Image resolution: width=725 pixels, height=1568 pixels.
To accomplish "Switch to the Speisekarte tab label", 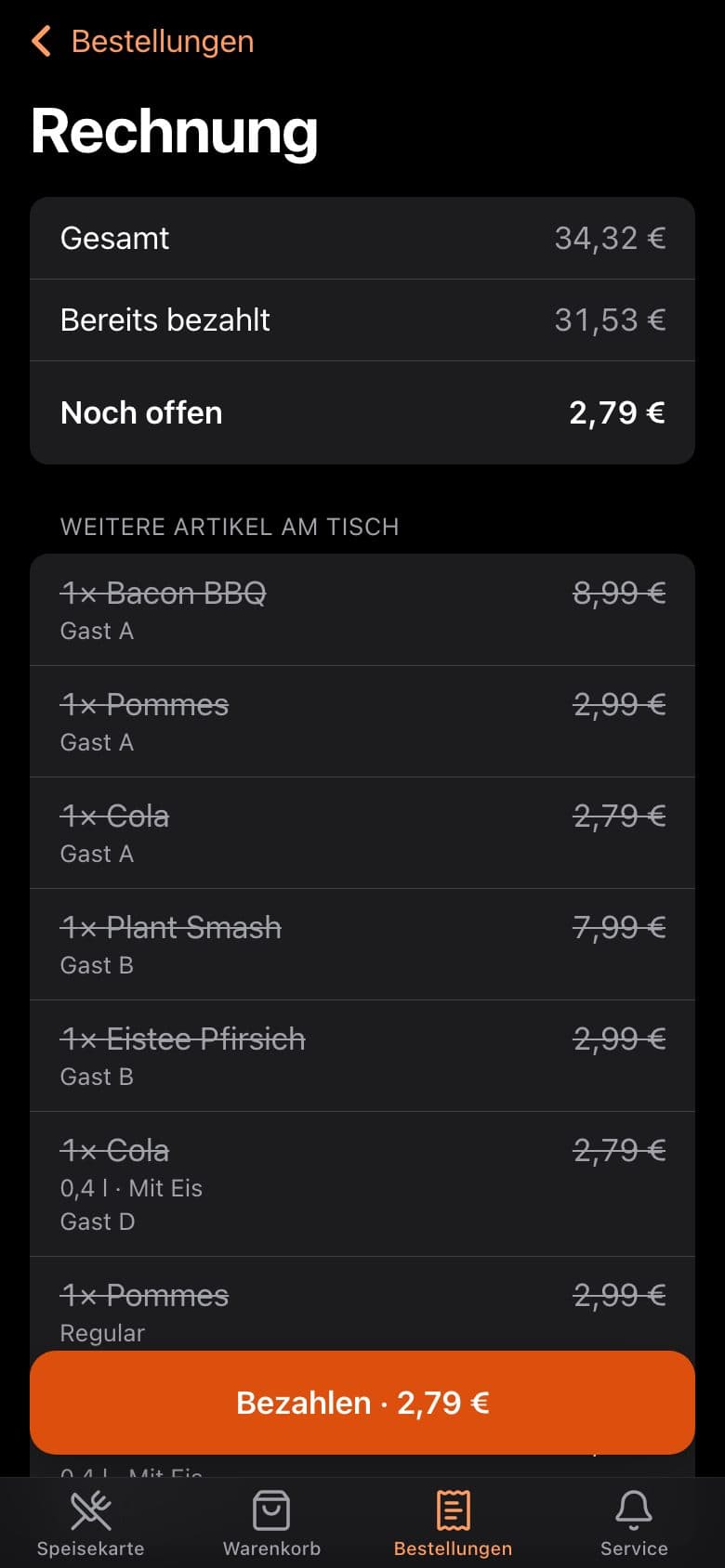I will click(91, 1548).
